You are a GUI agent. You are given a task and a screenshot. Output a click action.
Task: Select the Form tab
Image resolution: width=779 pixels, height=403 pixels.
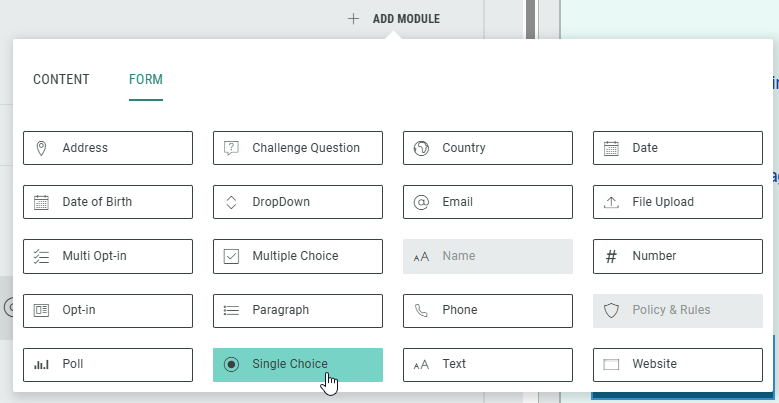146,80
